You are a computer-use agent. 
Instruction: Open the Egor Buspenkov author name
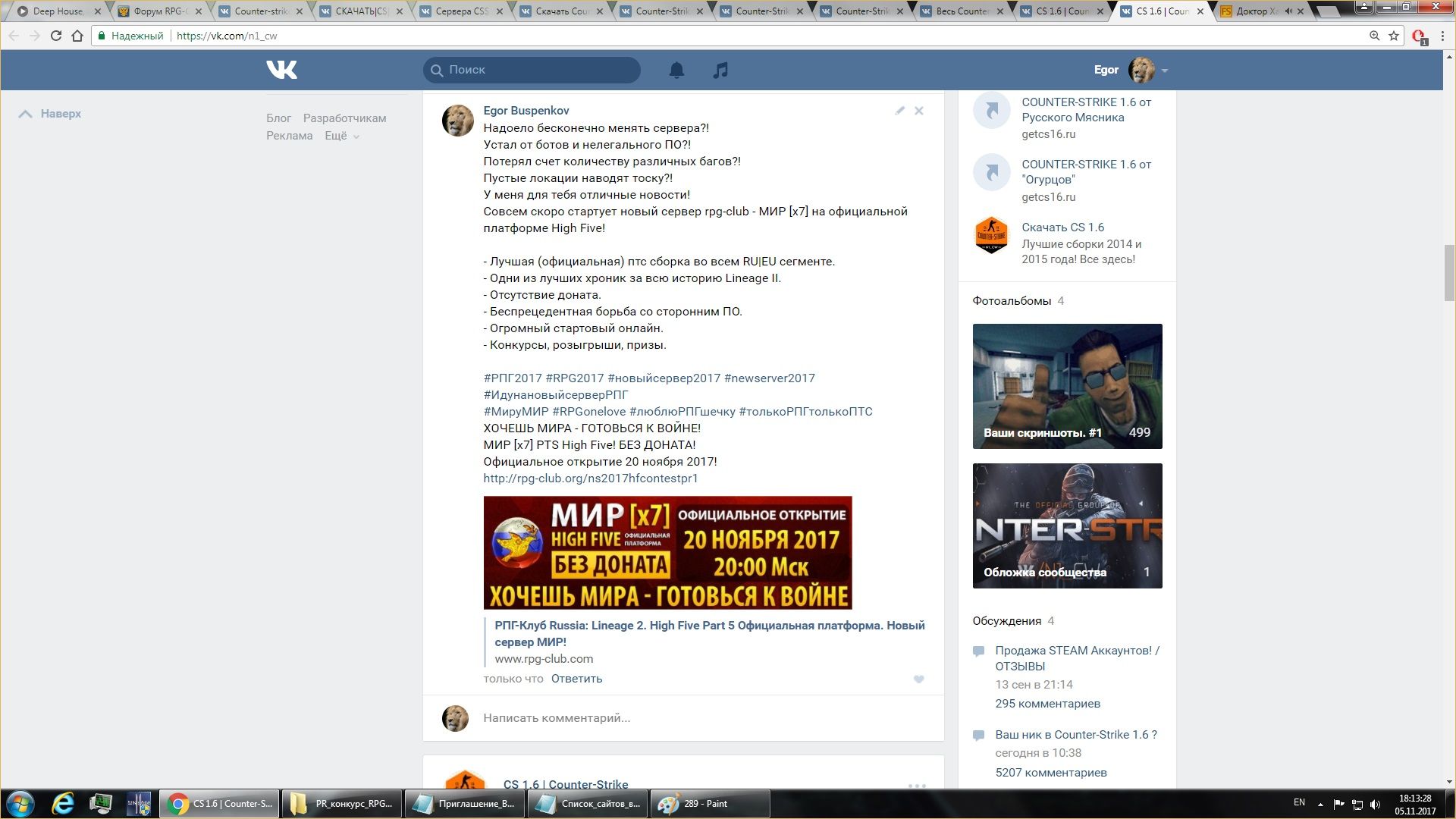(526, 111)
